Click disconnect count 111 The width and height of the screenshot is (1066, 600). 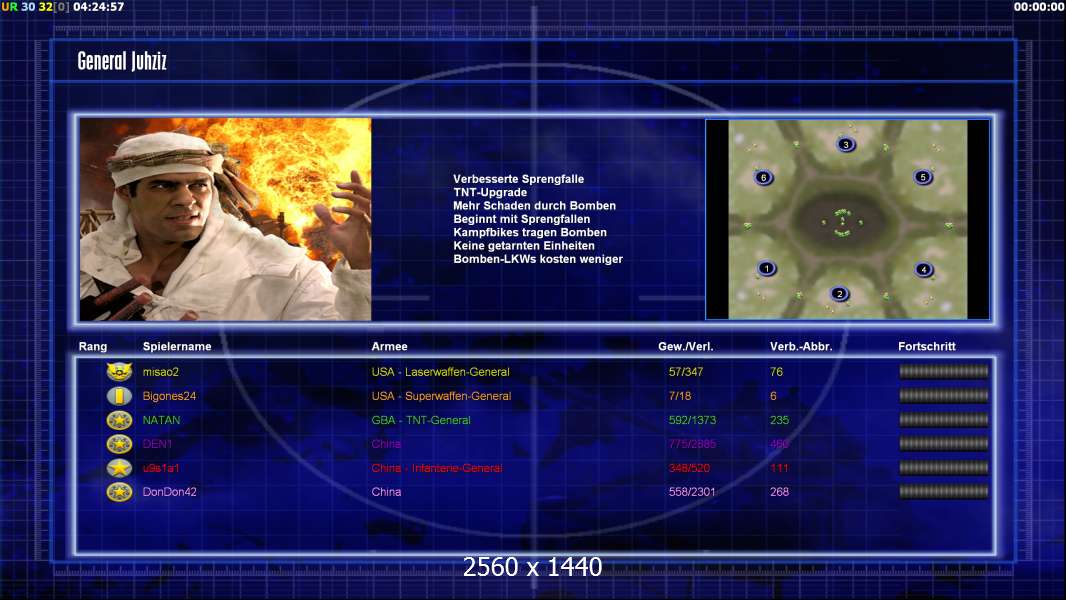(x=779, y=467)
